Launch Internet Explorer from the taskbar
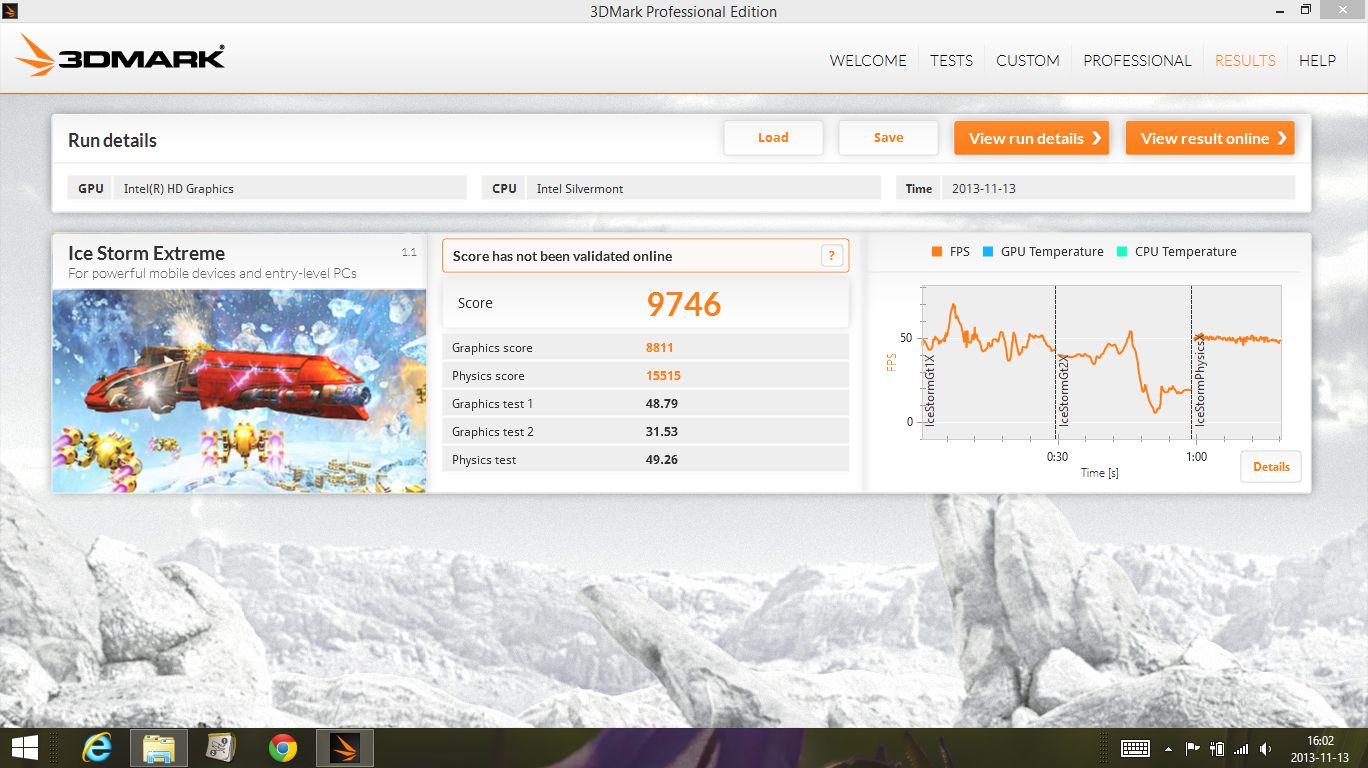1368x768 pixels. (97, 748)
